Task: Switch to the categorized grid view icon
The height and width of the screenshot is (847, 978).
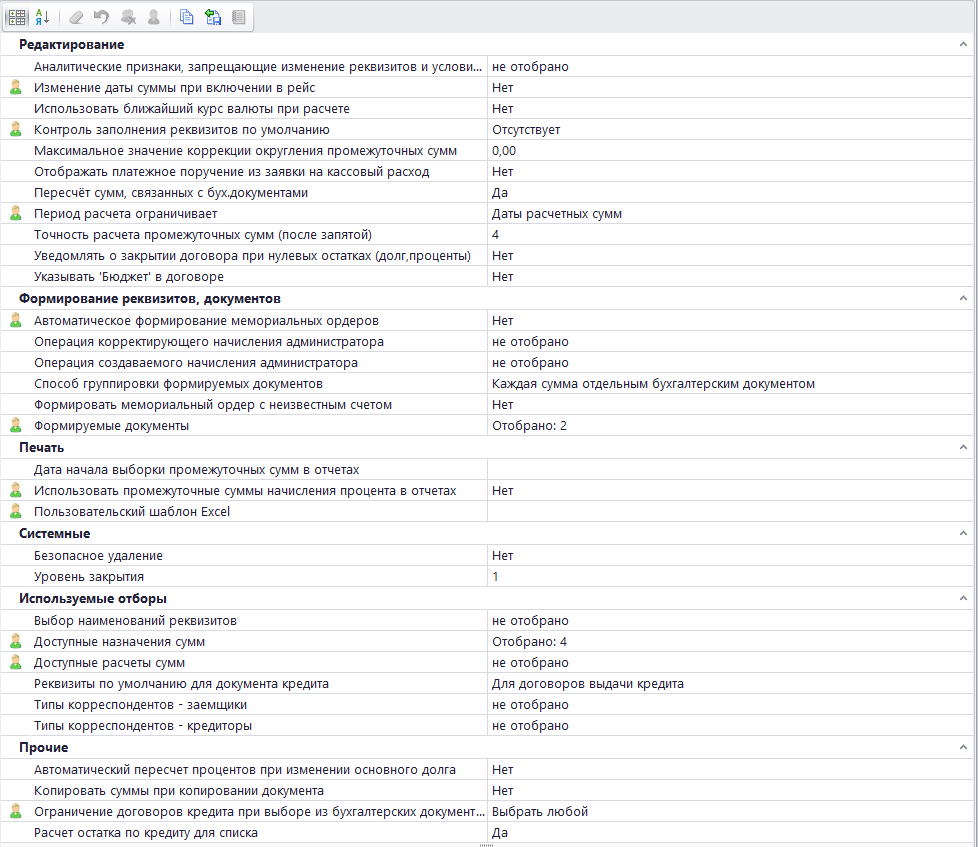Action: 17,17
